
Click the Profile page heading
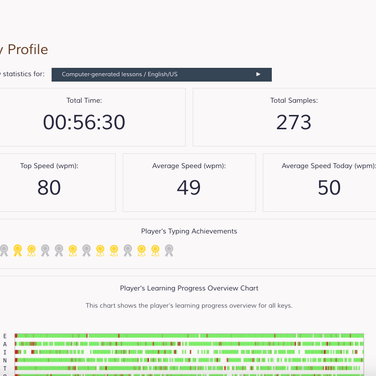(x=24, y=49)
